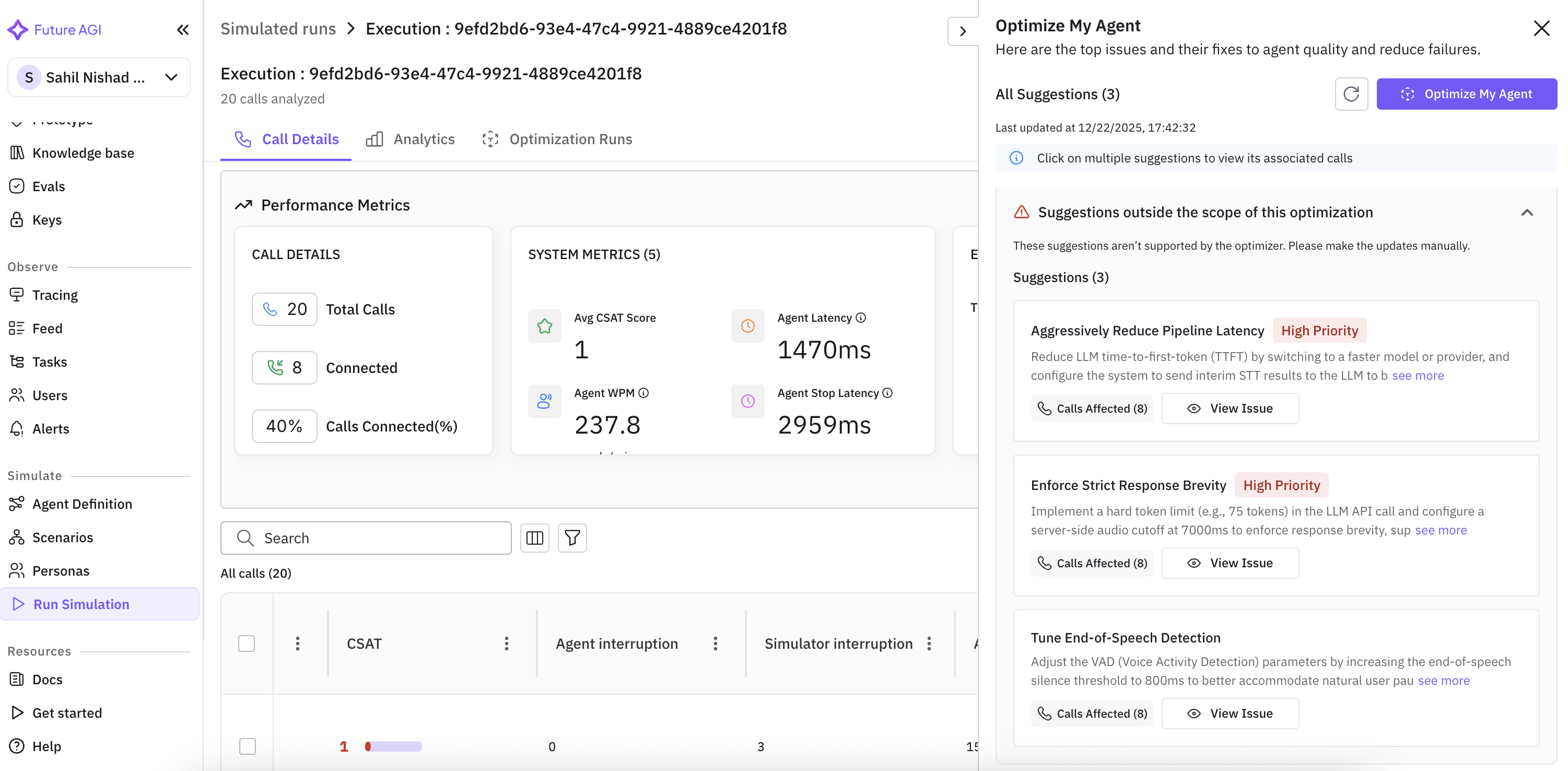This screenshot has height=771, width=1568.
Task: Check the first call row checkbox
Action: pos(247,746)
